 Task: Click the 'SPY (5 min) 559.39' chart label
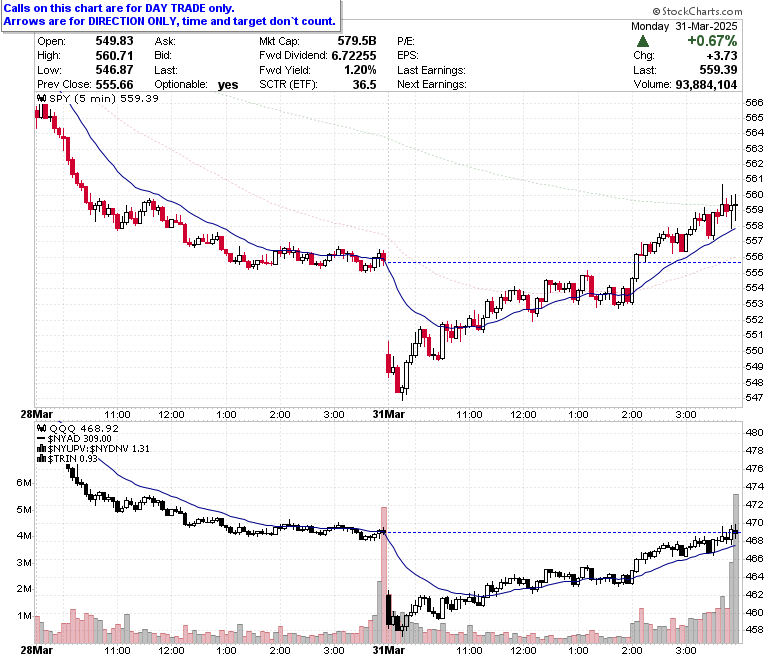(x=104, y=98)
